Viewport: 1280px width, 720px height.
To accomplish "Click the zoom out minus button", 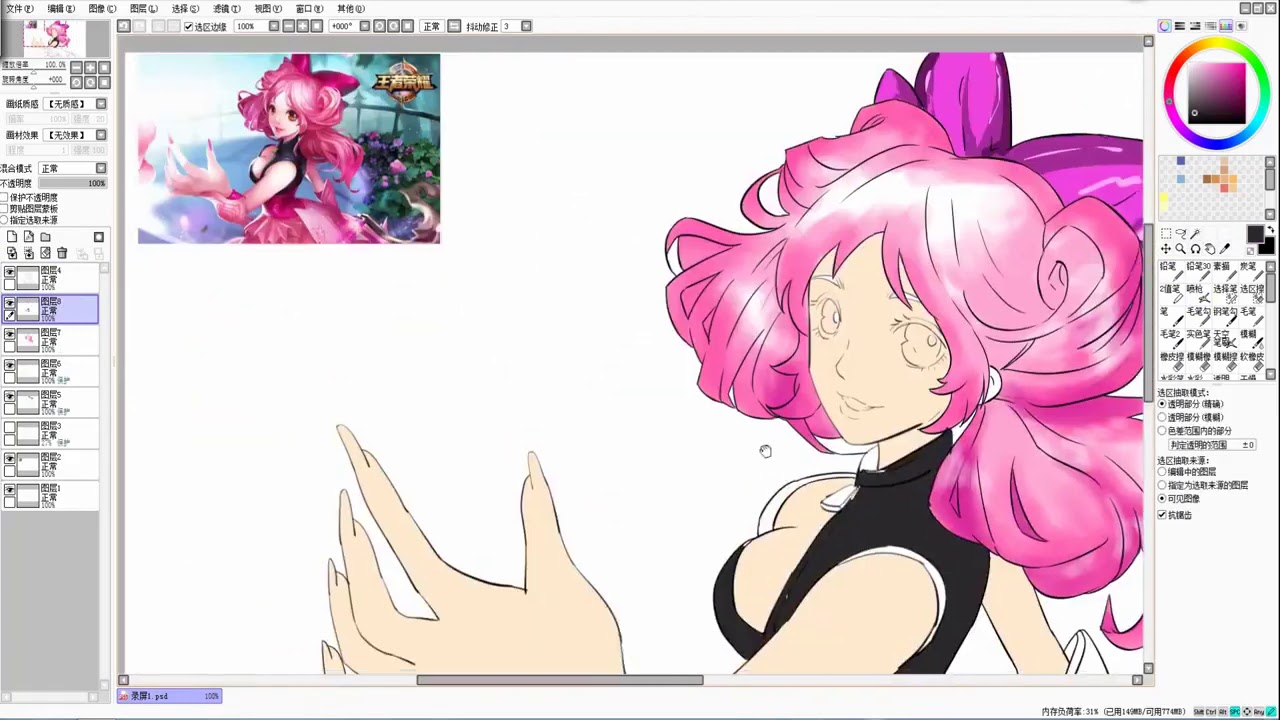I will (x=289, y=26).
